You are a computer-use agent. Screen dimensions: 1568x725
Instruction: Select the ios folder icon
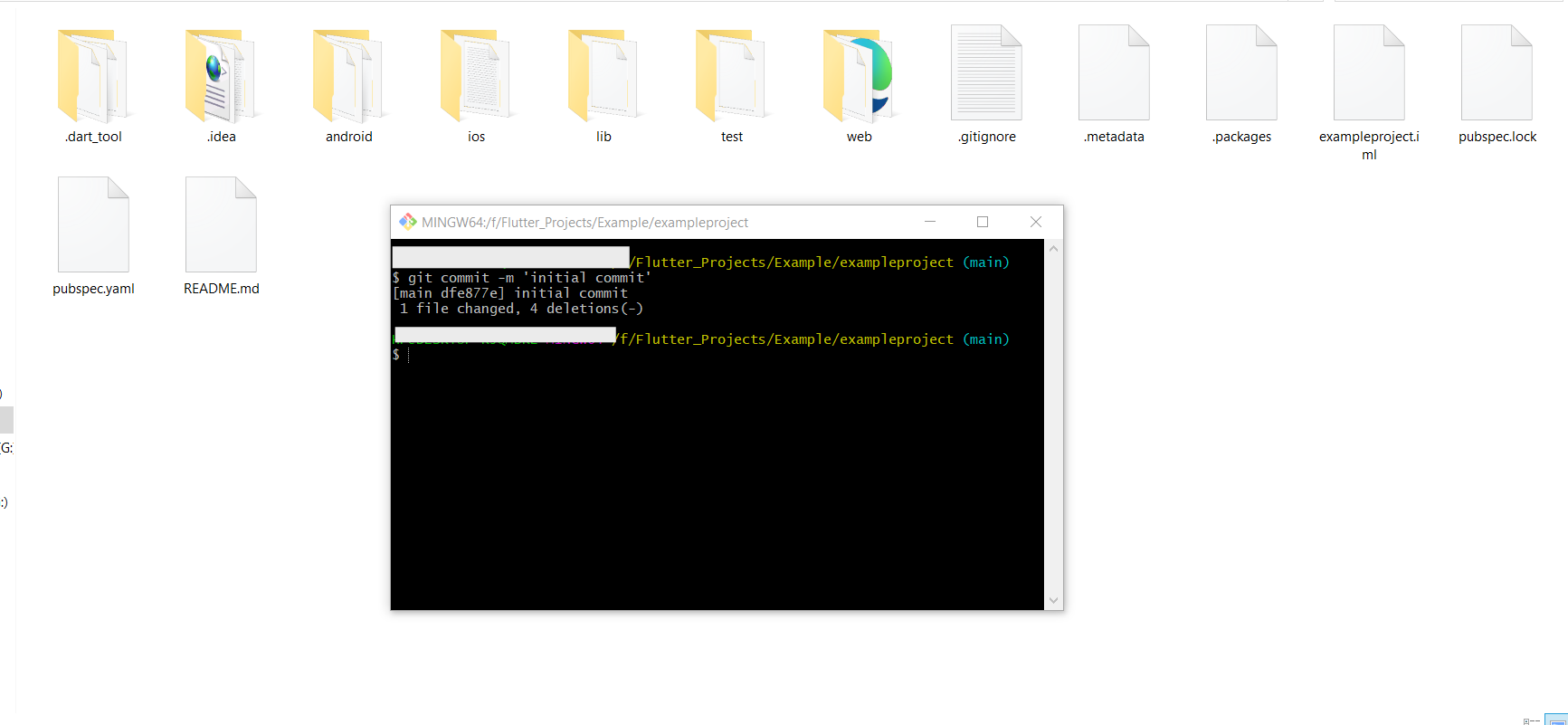(476, 76)
